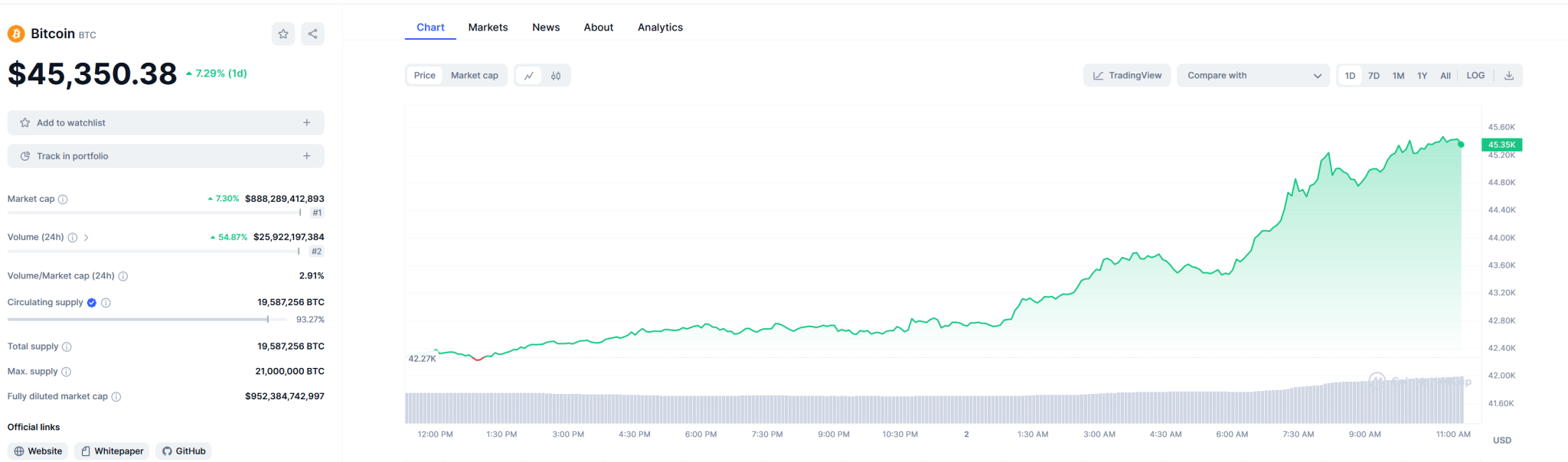This screenshot has height=462, width=1568.
Task: Select 1D time range
Action: tap(1350, 76)
